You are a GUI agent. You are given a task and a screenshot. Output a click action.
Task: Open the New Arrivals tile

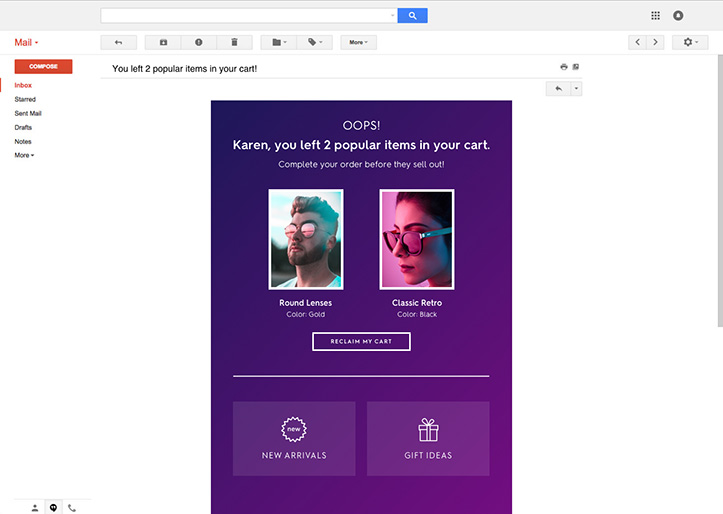(294, 438)
